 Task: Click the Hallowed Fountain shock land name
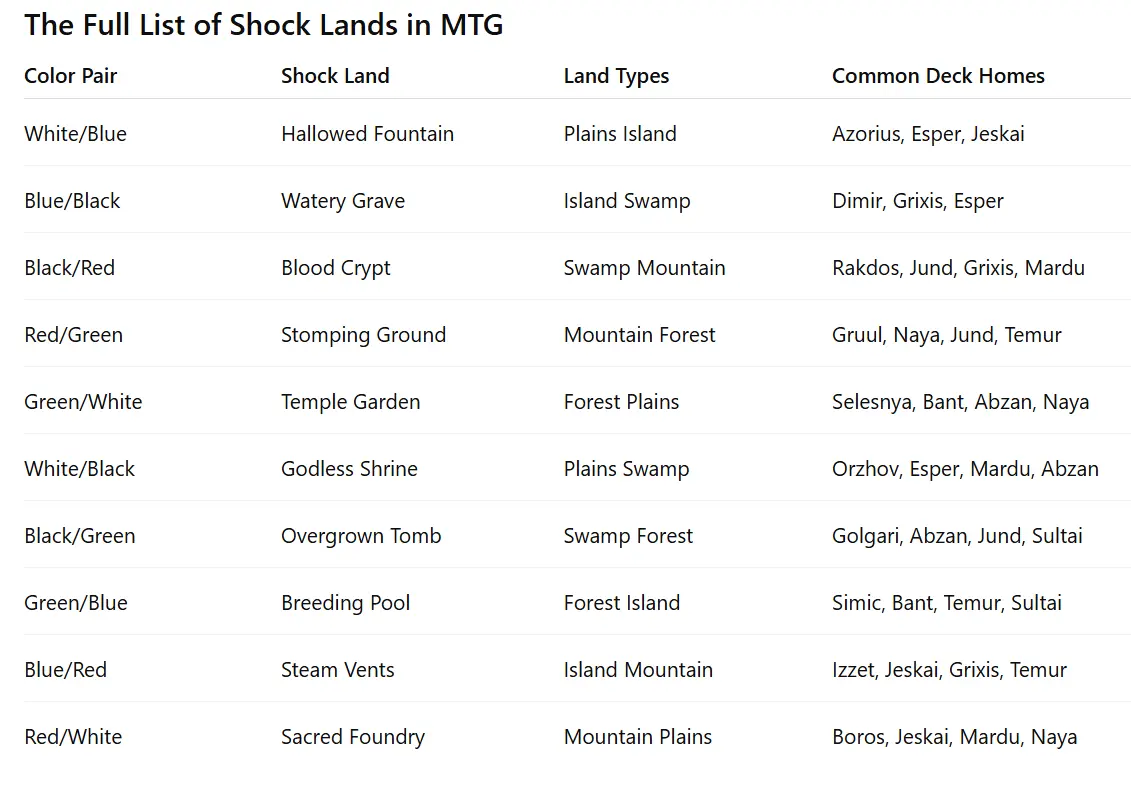(x=367, y=134)
